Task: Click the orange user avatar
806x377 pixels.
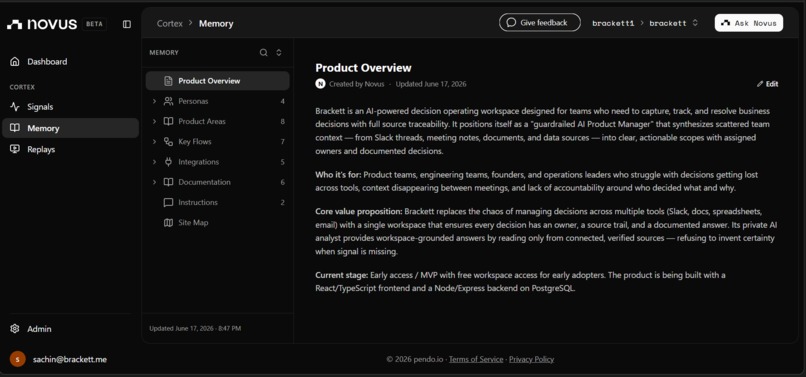Action: (x=17, y=359)
